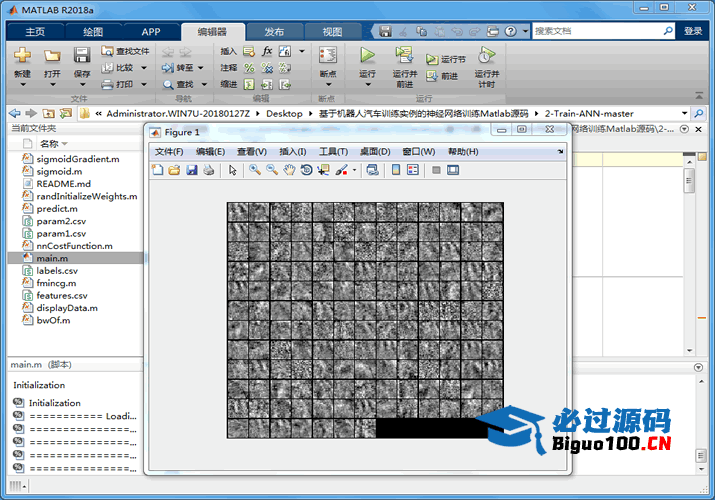
Task: Toggle the Edit Plot arrow tool
Action: click(x=233, y=170)
